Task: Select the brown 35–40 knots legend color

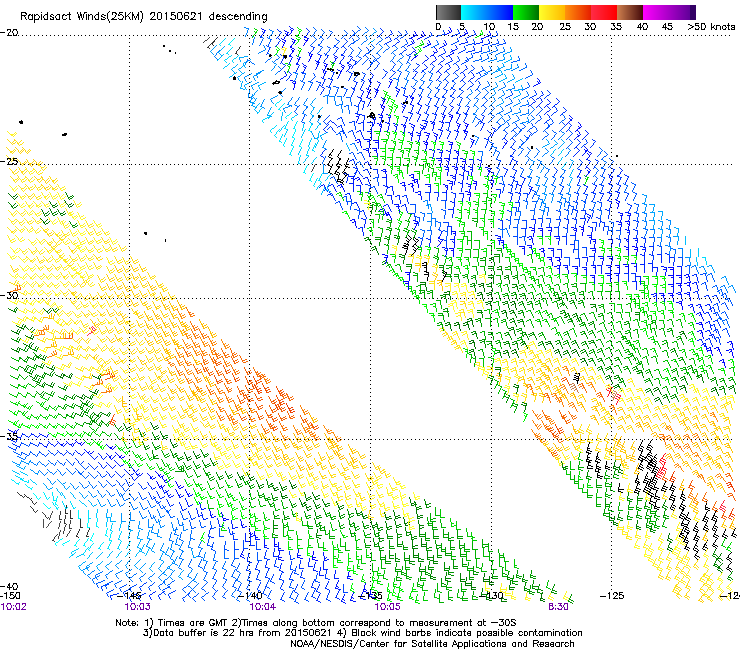Action: 630,12
